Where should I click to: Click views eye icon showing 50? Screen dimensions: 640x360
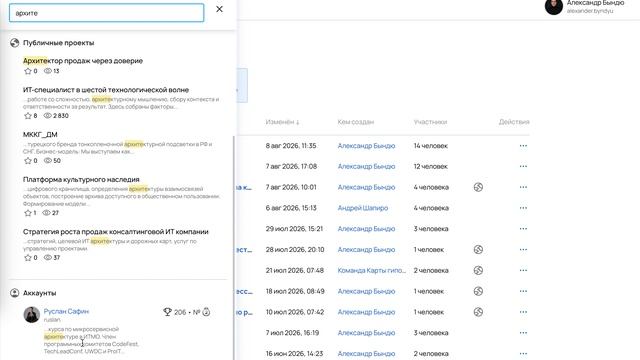pos(48,161)
